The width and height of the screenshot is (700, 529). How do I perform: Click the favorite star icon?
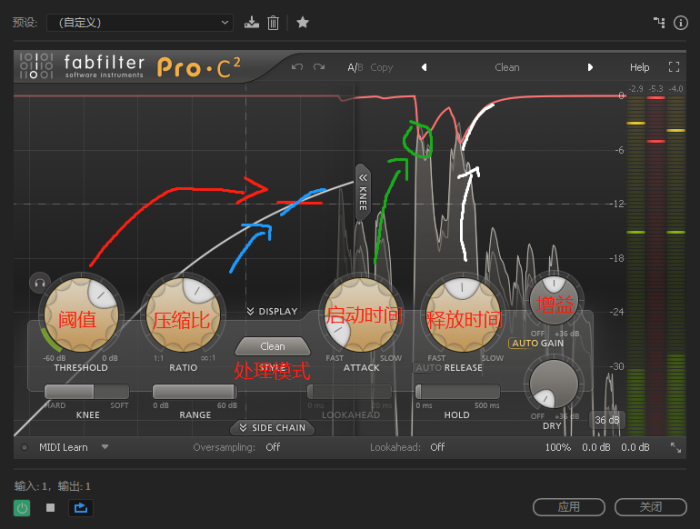point(303,22)
